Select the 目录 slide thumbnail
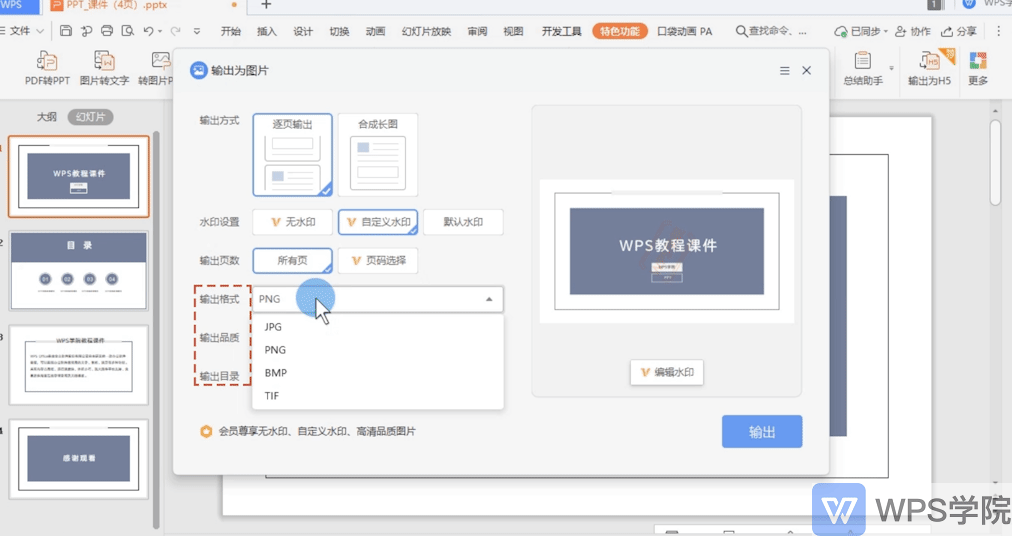Screen dimensions: 1012x536 79,271
